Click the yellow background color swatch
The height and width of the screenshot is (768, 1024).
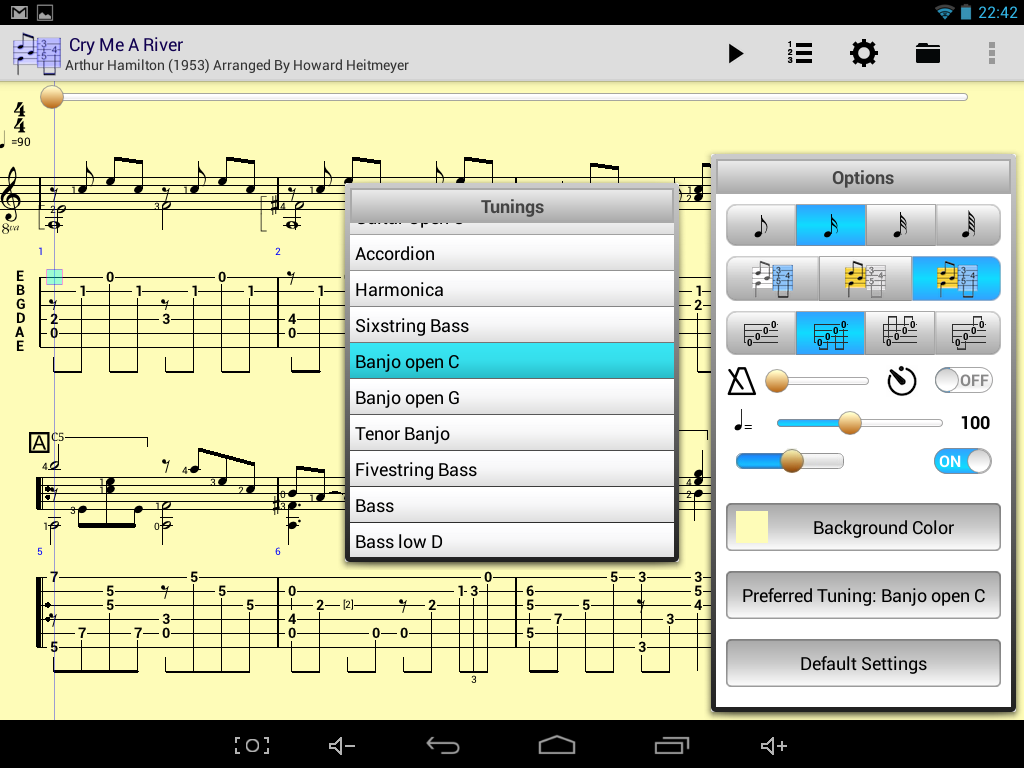click(x=752, y=527)
